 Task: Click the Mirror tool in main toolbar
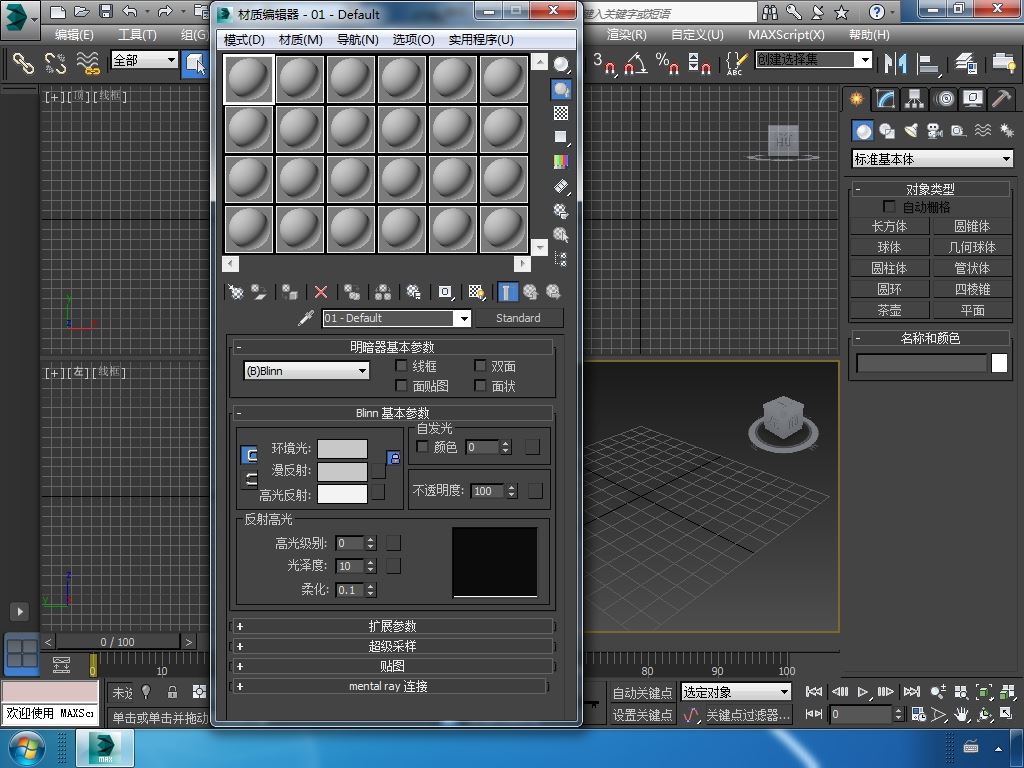(895, 63)
